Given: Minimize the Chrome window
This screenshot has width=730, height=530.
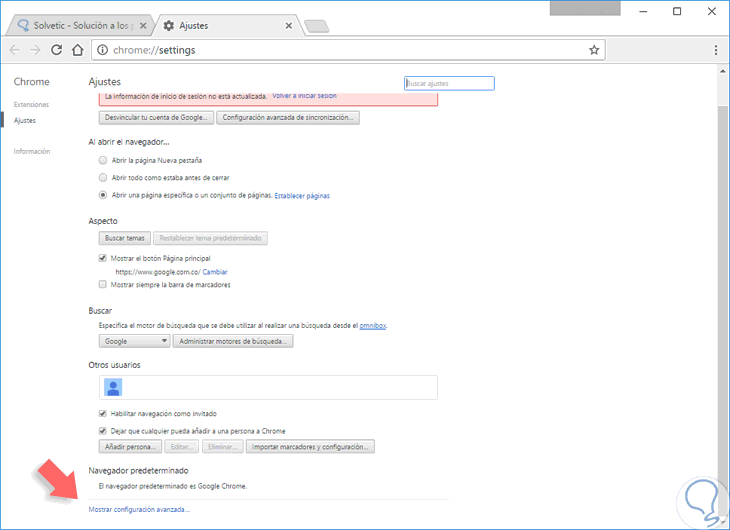Looking at the screenshot, I should pyautogui.click(x=643, y=11).
